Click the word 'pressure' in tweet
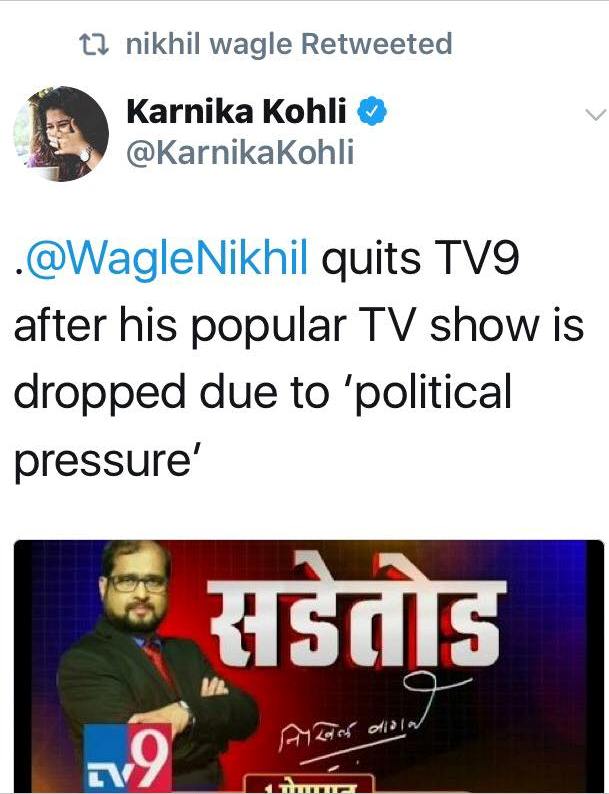This screenshot has height=794, width=609. tap(102, 461)
